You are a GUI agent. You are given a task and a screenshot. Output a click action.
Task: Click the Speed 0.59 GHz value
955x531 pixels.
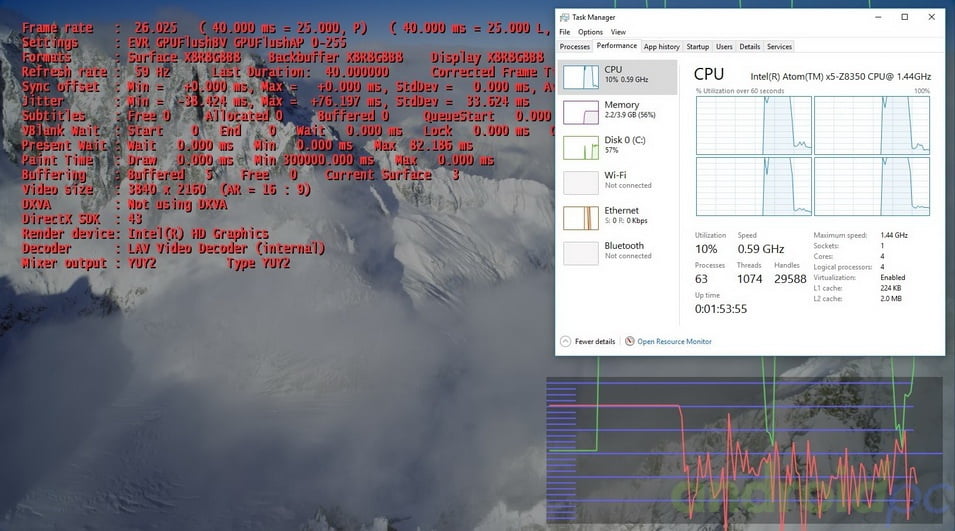[x=761, y=249]
